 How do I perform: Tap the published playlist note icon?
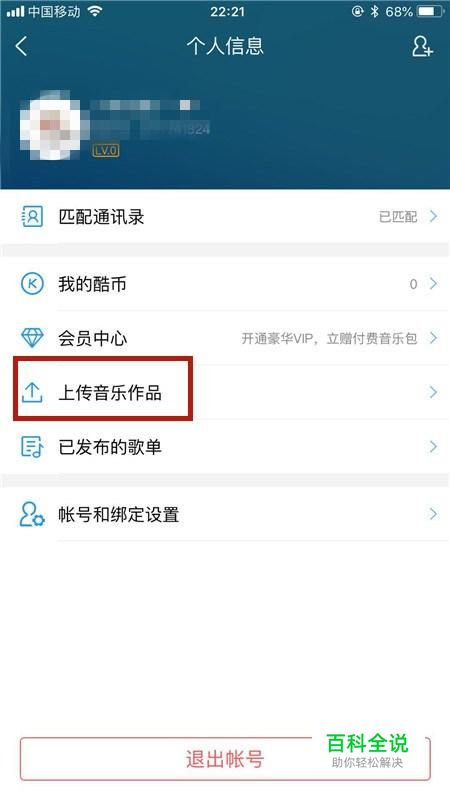(x=32, y=446)
